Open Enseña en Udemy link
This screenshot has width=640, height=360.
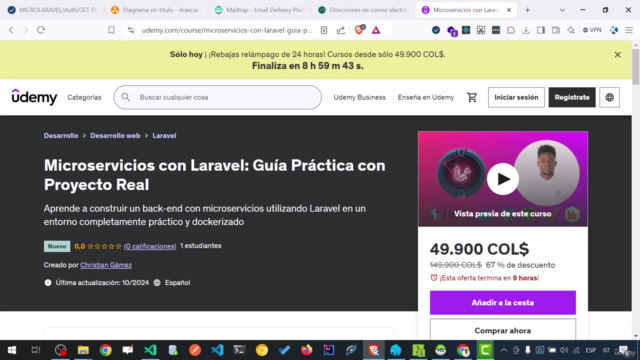tap(426, 97)
